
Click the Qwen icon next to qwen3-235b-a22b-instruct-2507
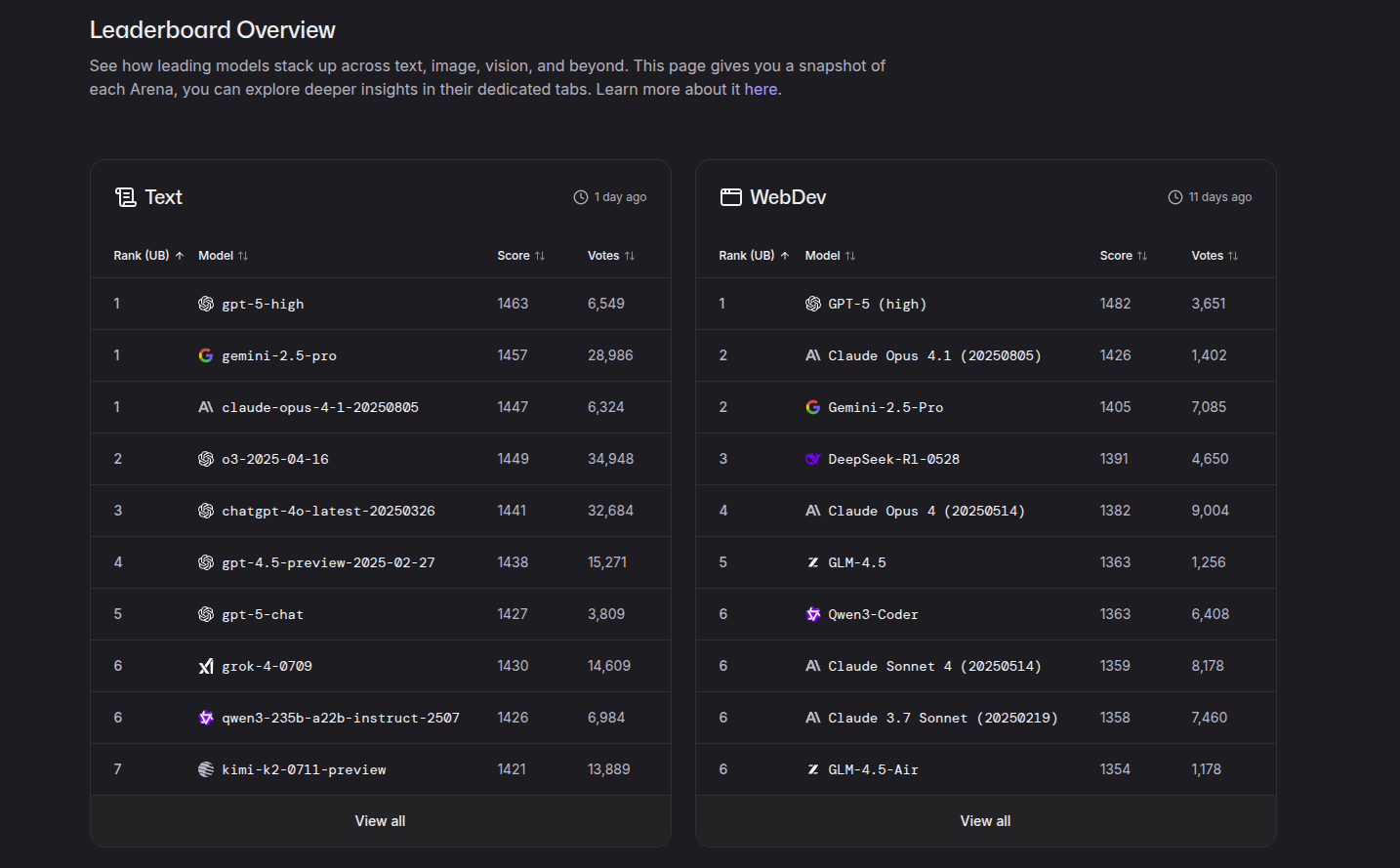click(x=206, y=718)
